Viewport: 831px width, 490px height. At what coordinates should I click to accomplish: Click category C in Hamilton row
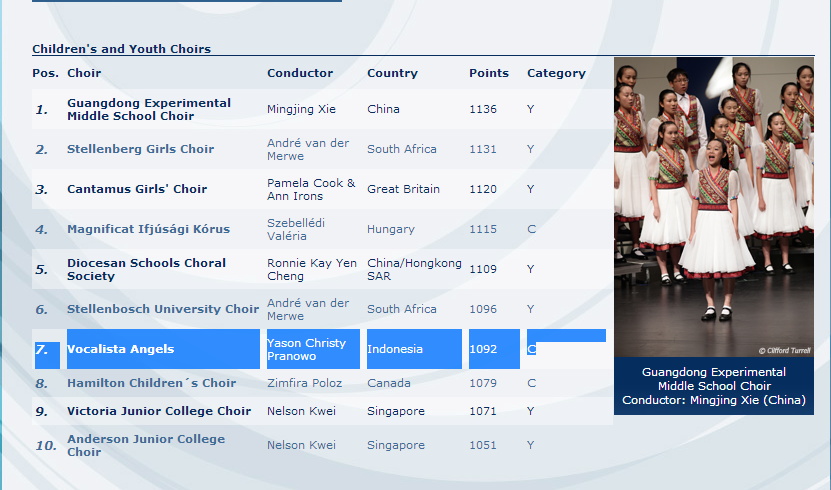pos(532,383)
